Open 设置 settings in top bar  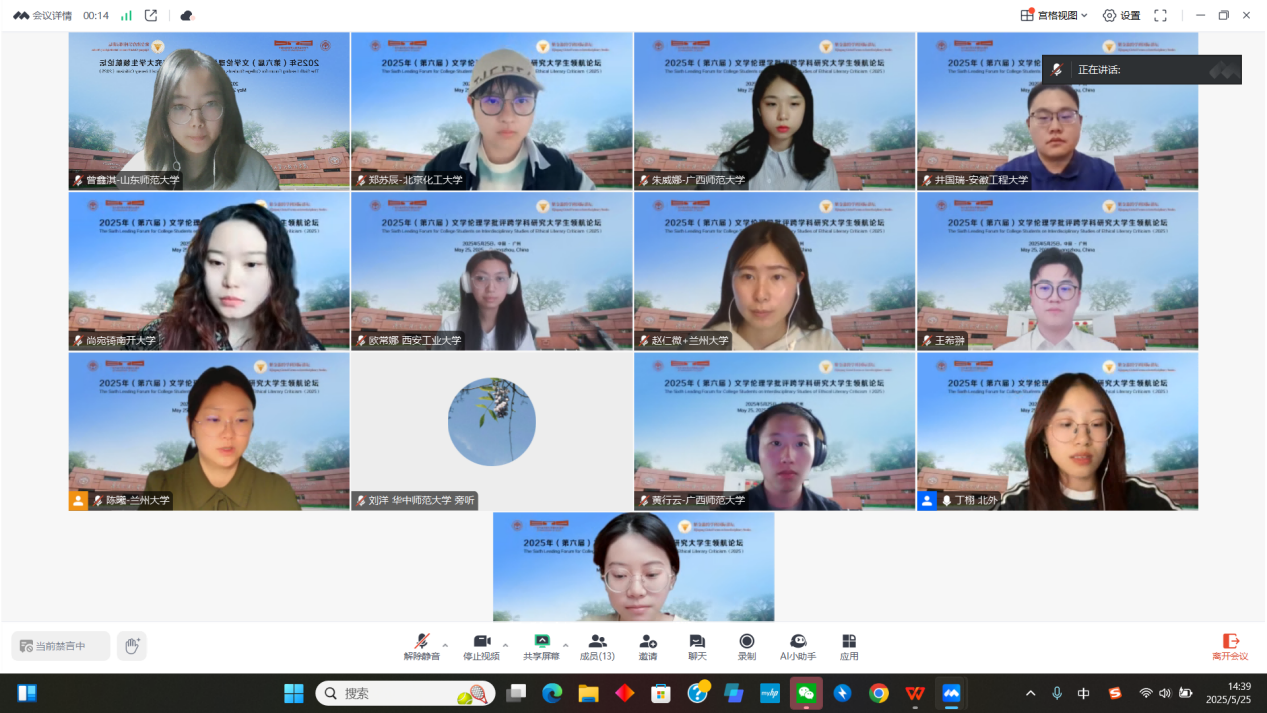[1121, 15]
